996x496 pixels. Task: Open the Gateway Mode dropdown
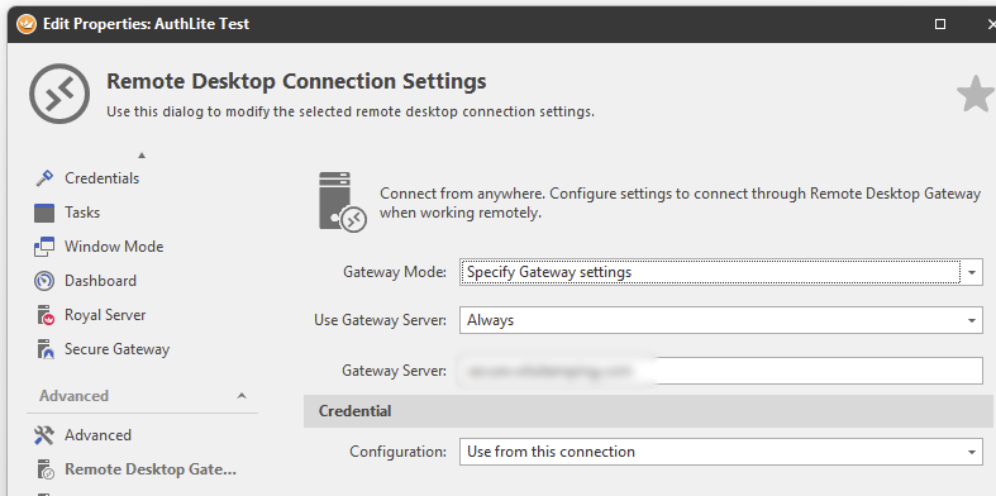tap(974, 272)
